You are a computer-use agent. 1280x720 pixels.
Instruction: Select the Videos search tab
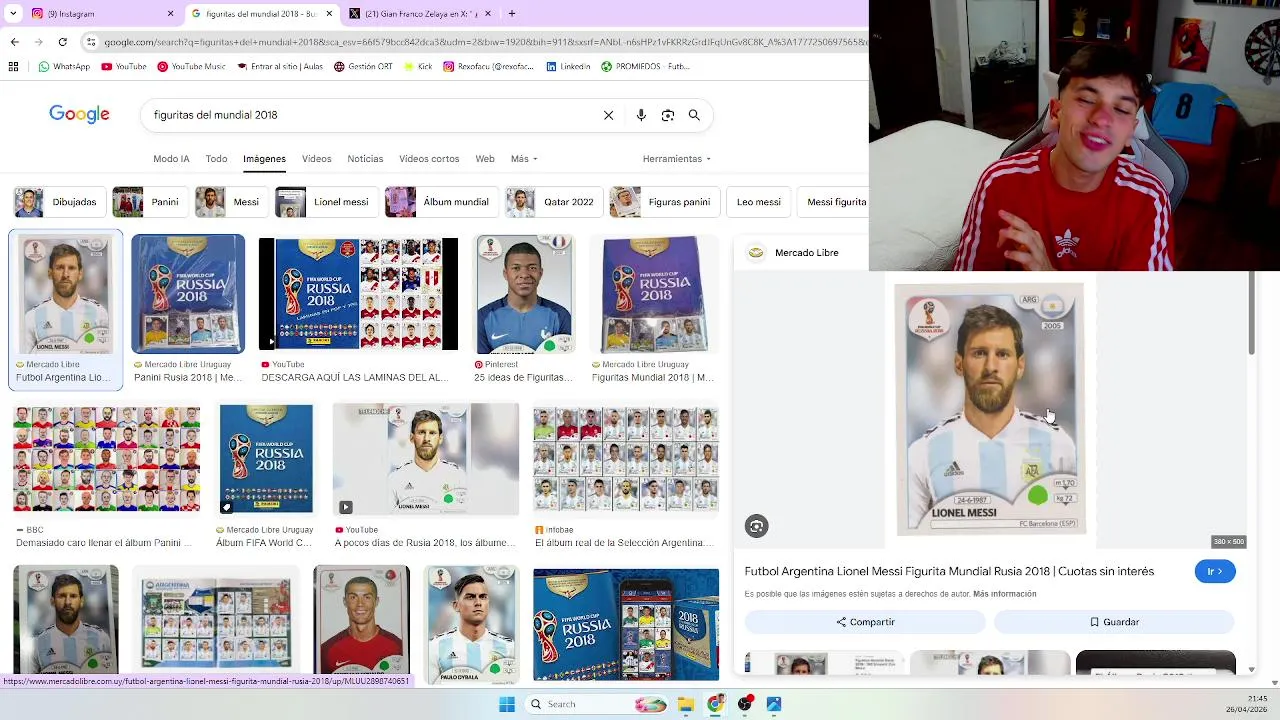[316, 159]
